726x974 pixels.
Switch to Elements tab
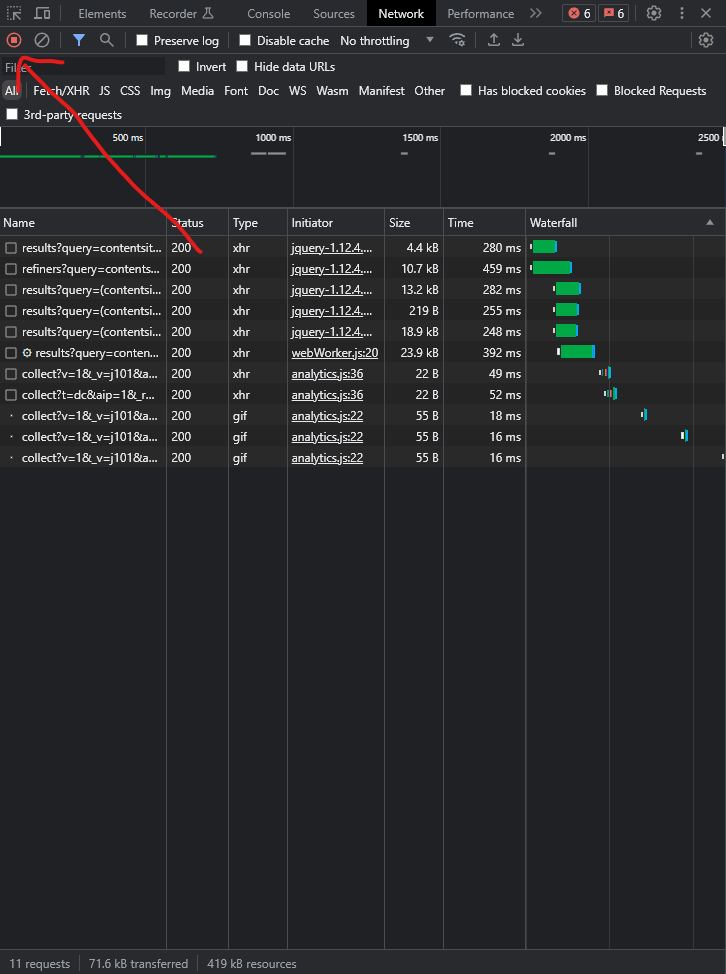102,14
